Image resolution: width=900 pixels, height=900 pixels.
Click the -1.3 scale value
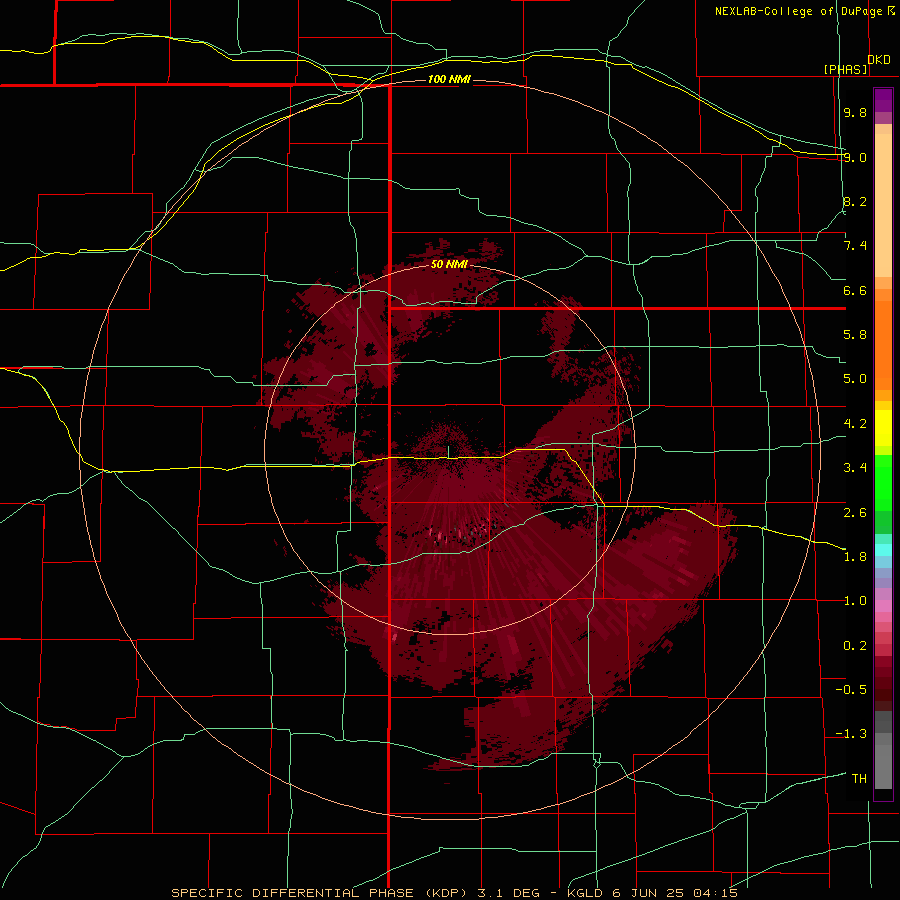pyautogui.click(x=851, y=734)
